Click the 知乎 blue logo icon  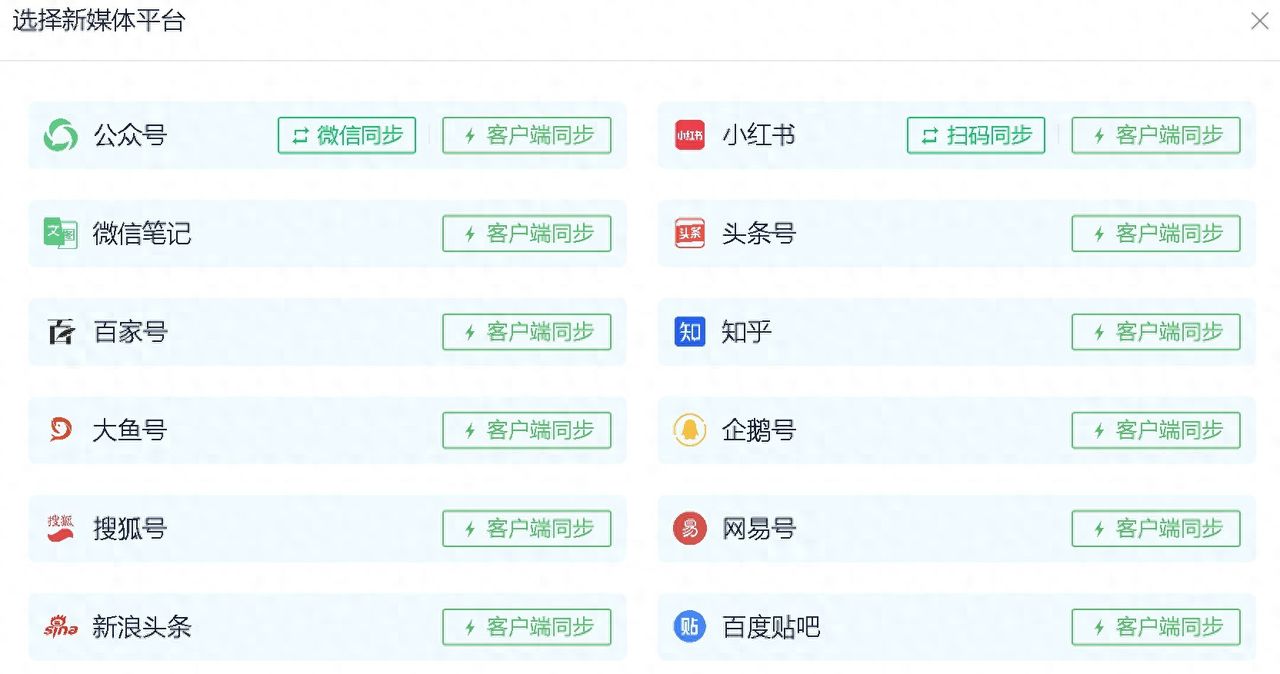pyautogui.click(x=690, y=332)
